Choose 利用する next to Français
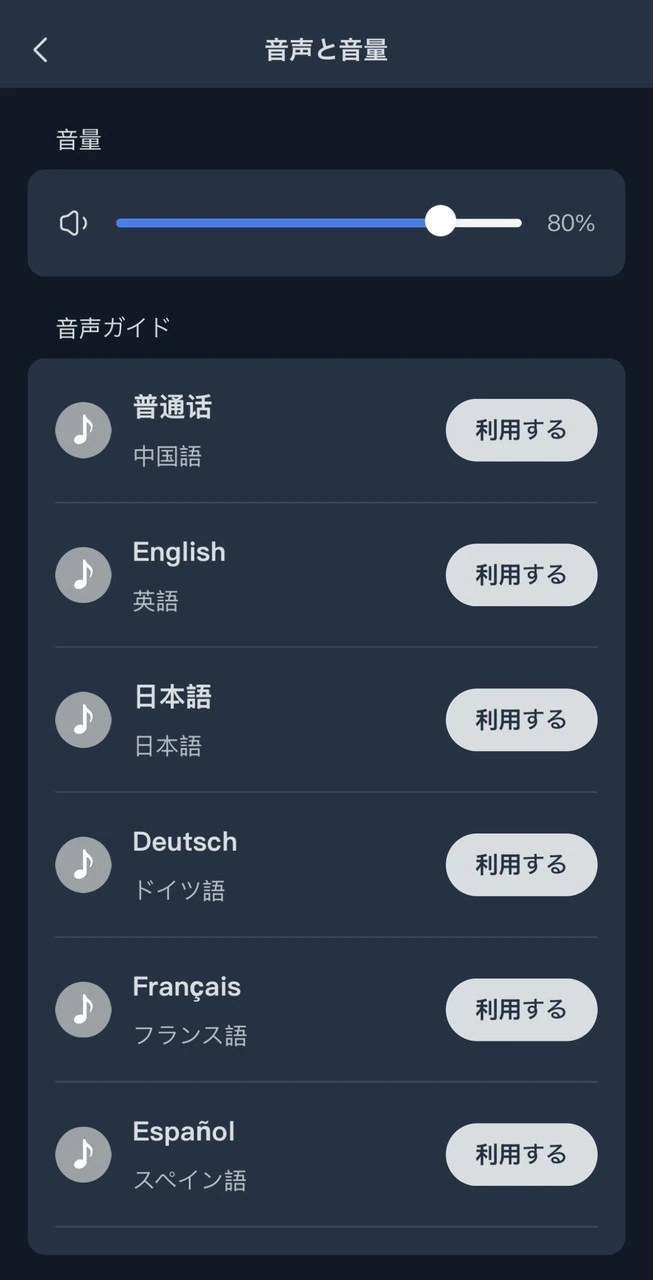Viewport: 653px width, 1280px height. coord(521,1010)
